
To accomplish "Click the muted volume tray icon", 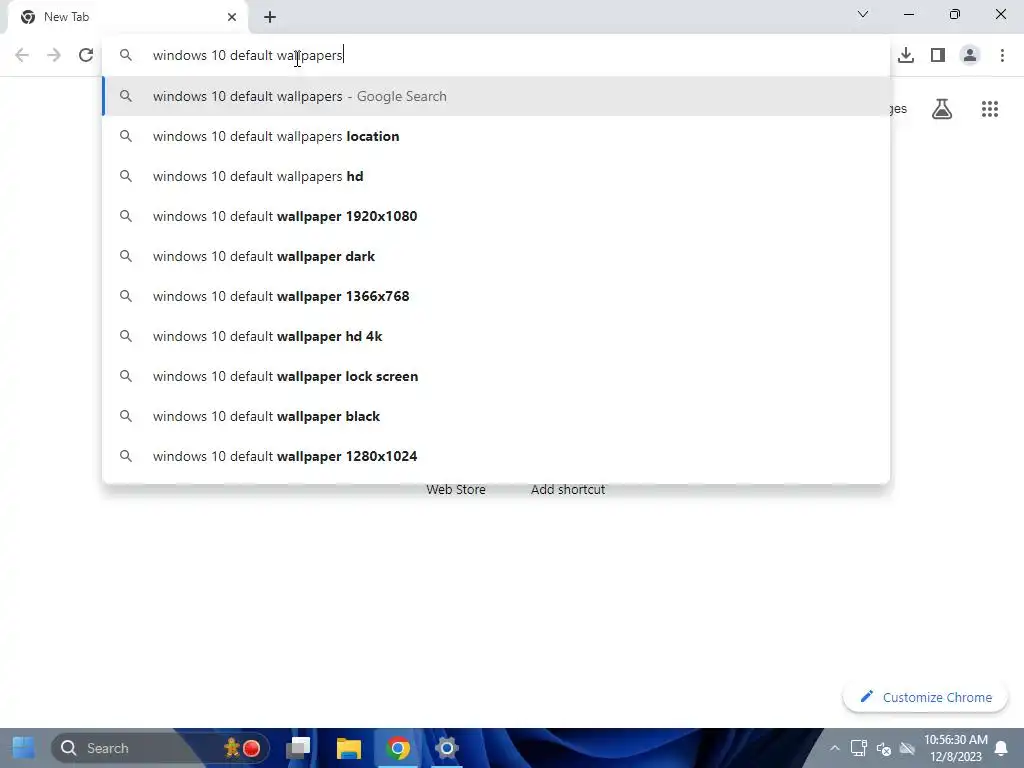I will 884,748.
